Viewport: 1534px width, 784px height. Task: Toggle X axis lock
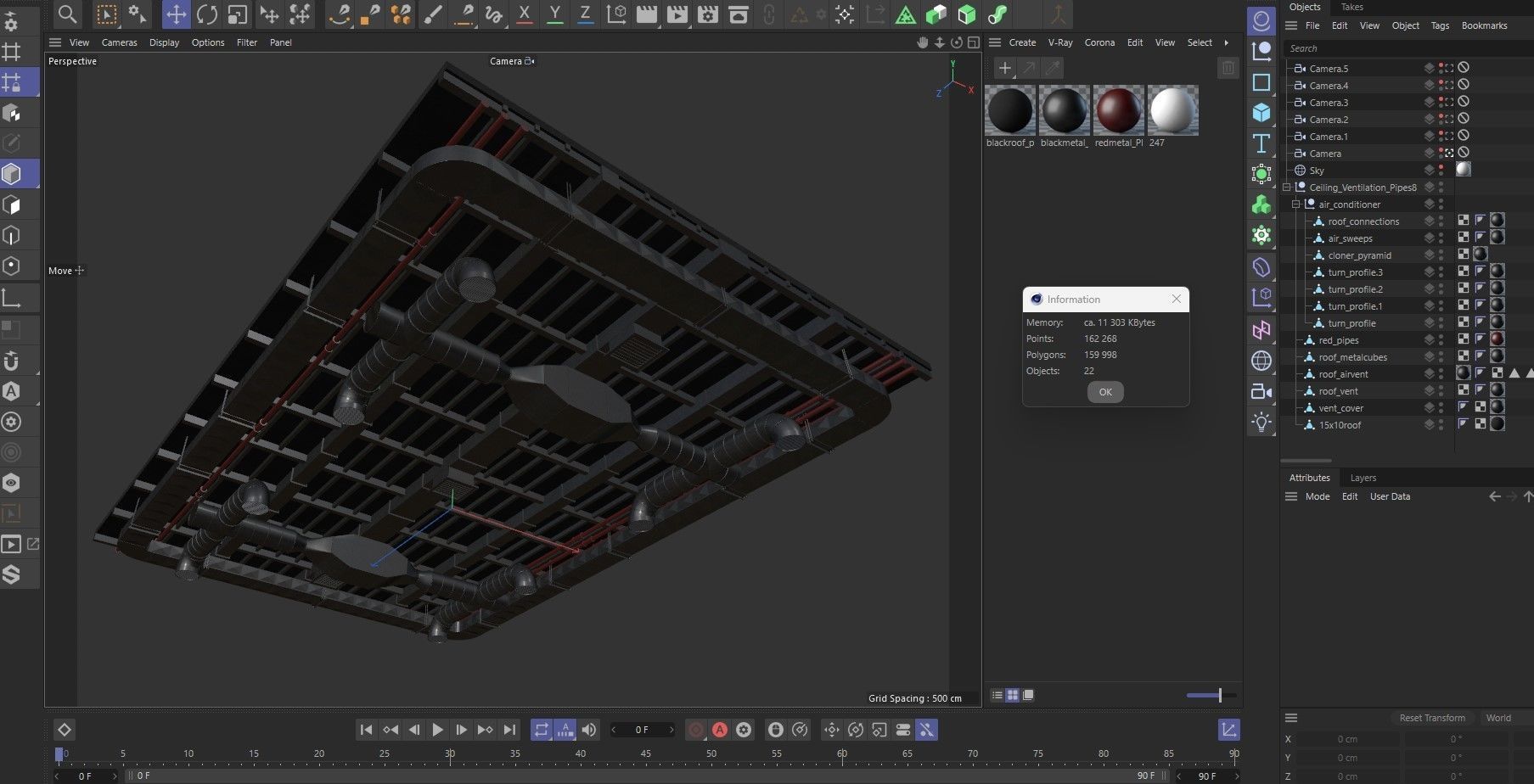pos(525,14)
